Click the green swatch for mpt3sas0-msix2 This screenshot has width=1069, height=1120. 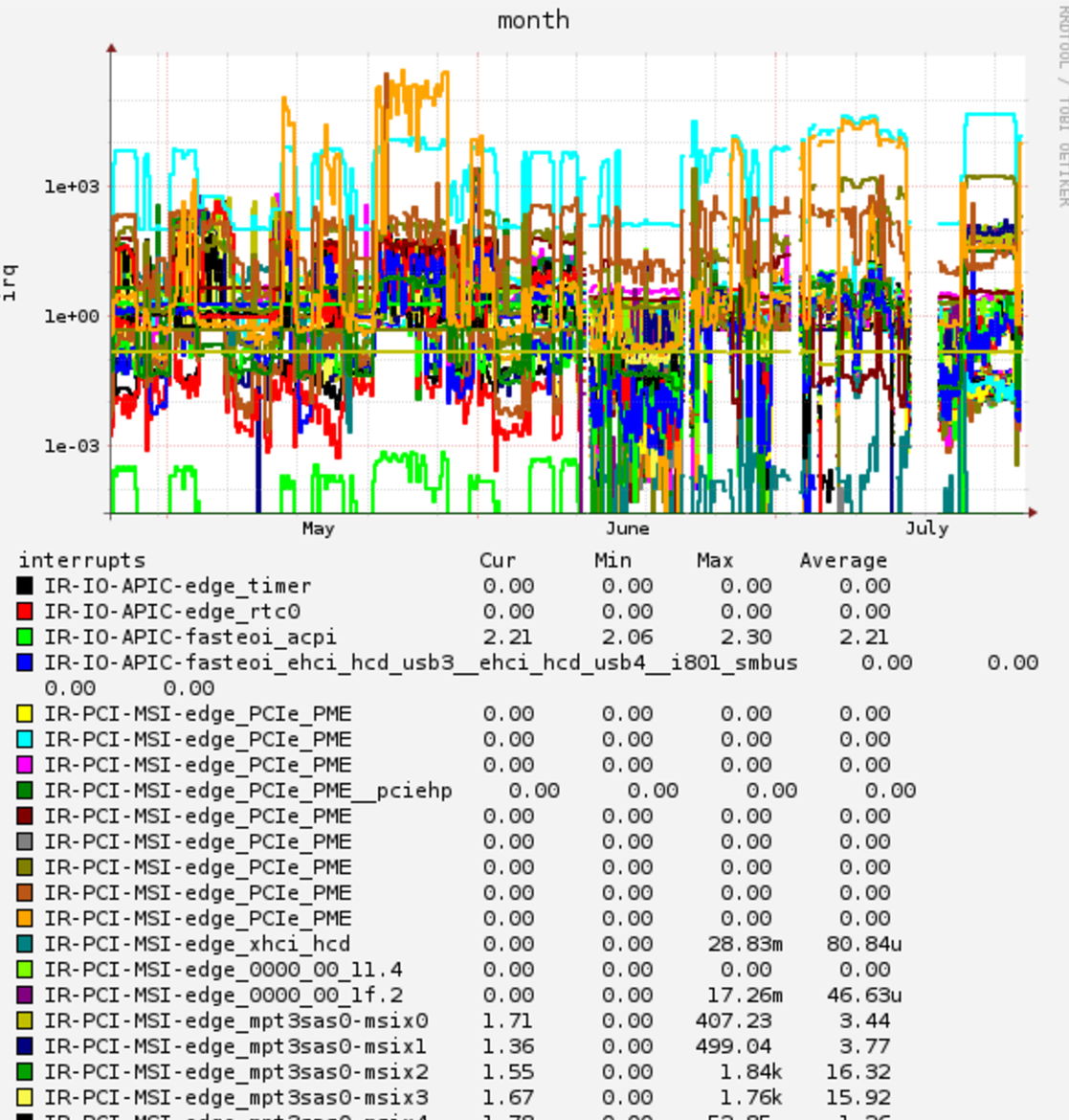(25, 1071)
